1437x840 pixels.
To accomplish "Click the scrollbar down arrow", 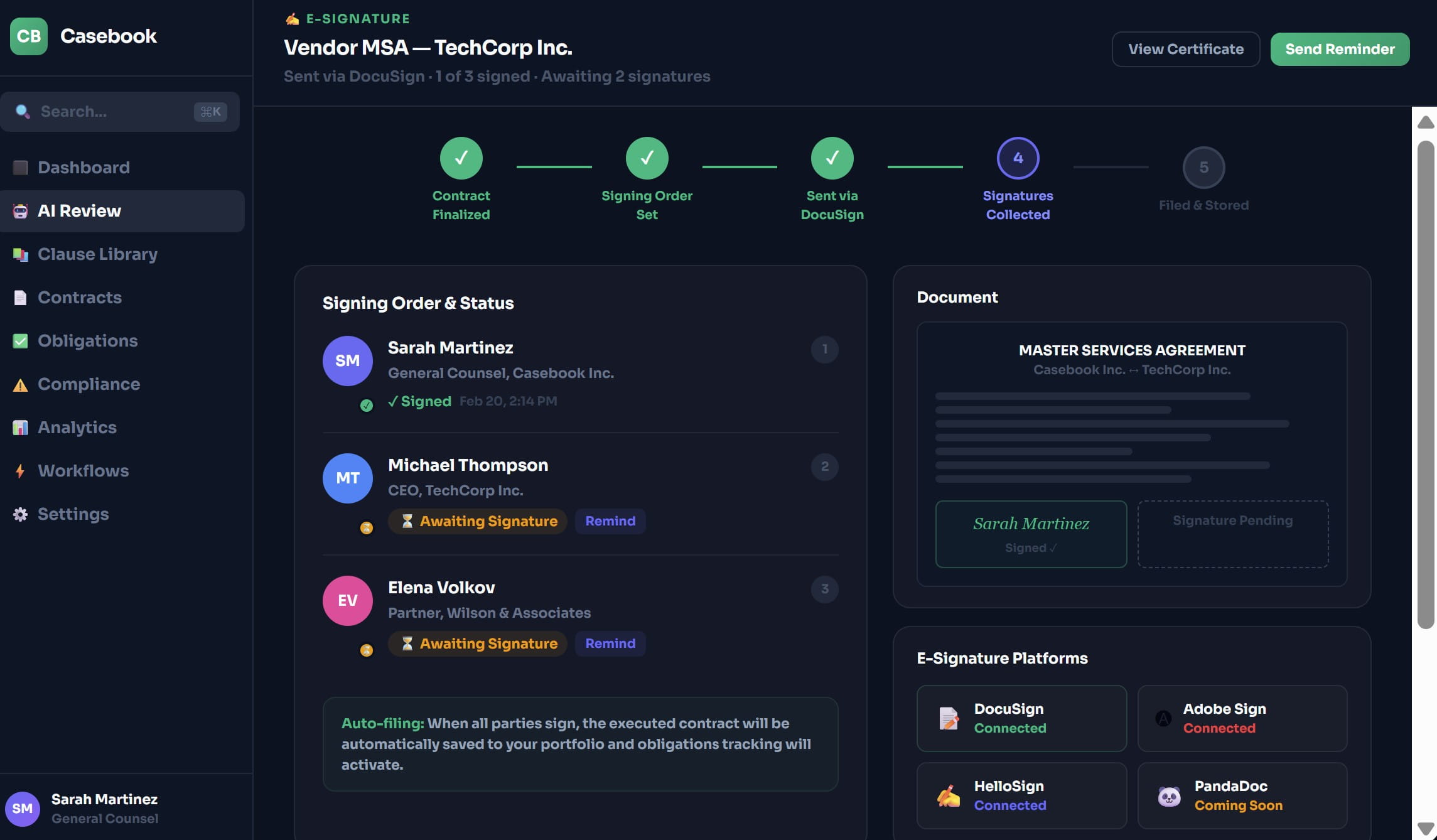I will click(x=1426, y=829).
